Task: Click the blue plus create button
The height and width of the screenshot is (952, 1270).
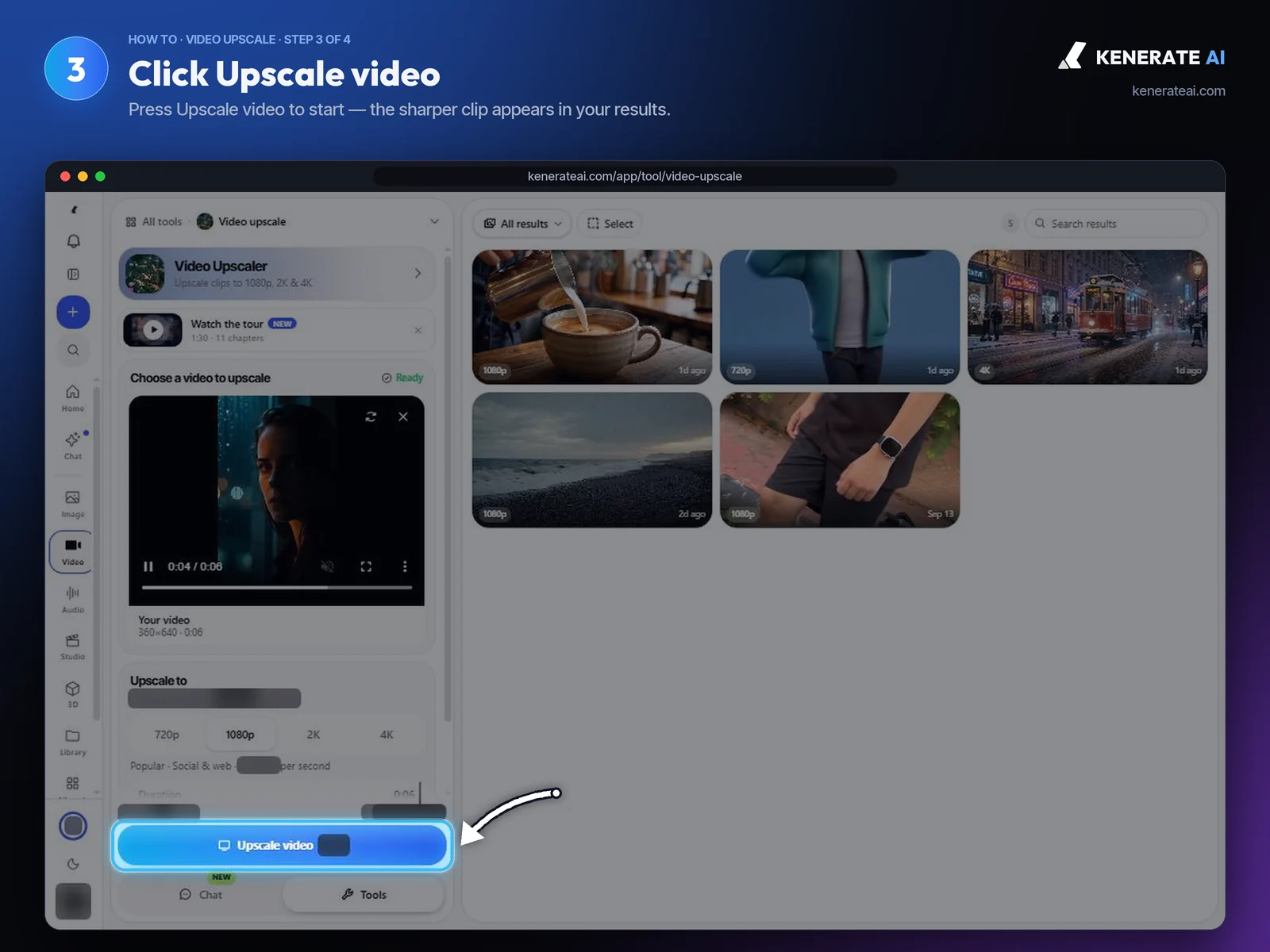Action: click(73, 312)
